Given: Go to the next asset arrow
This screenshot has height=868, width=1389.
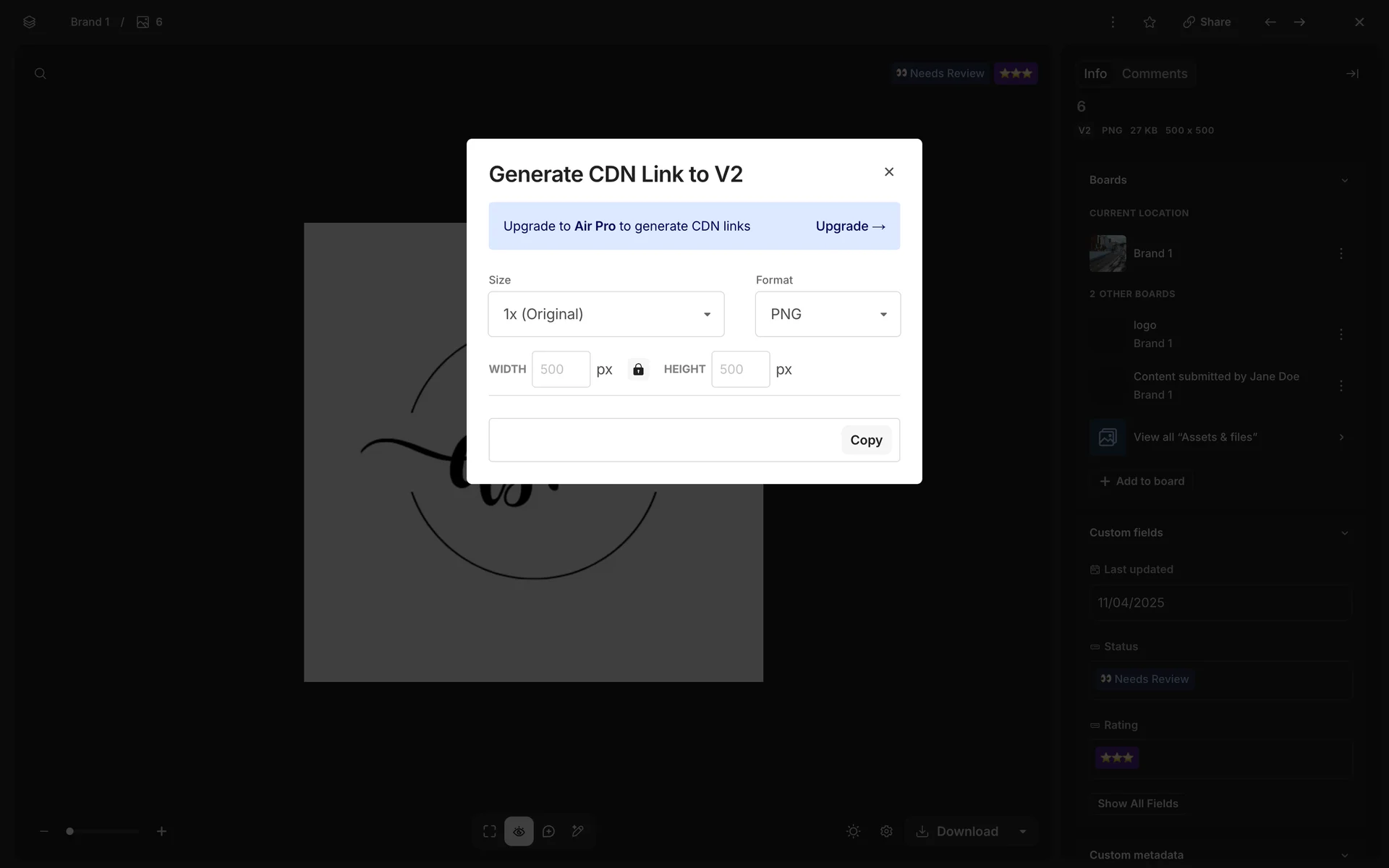Looking at the screenshot, I should tap(1299, 22).
